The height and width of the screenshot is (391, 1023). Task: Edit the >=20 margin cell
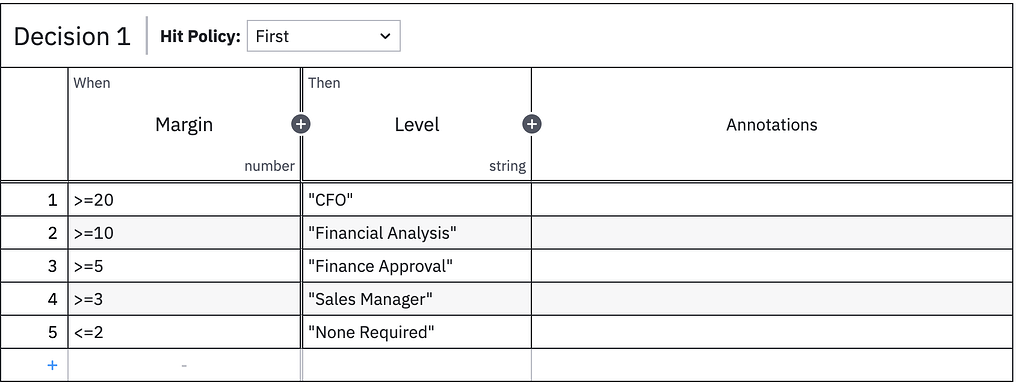click(x=184, y=200)
